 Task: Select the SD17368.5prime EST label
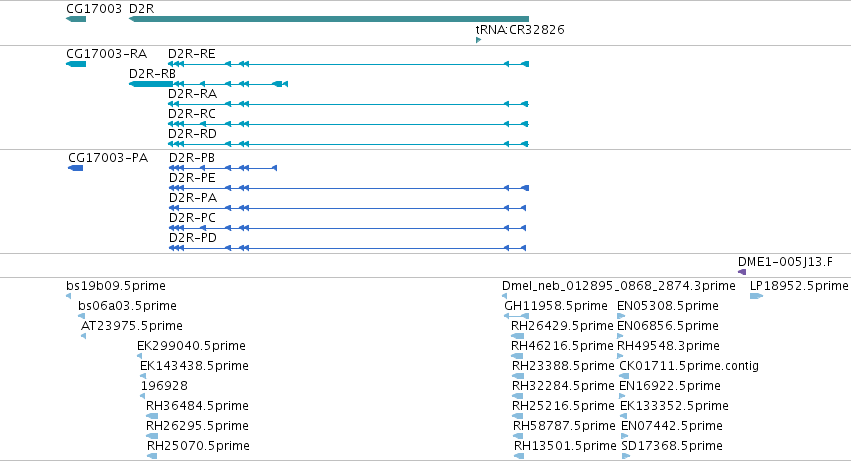pyautogui.click(x=672, y=446)
